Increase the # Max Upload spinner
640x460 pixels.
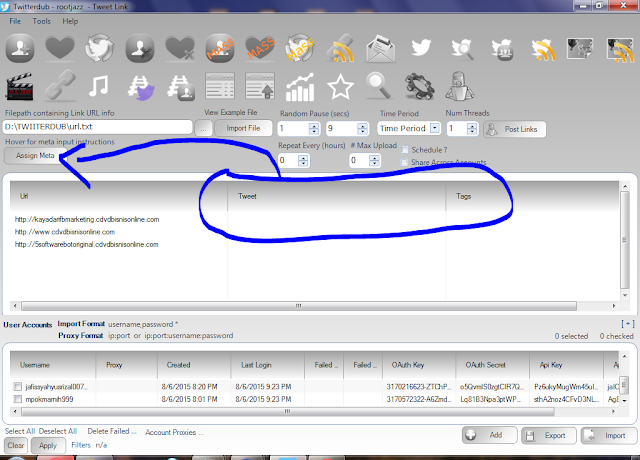(x=374, y=158)
